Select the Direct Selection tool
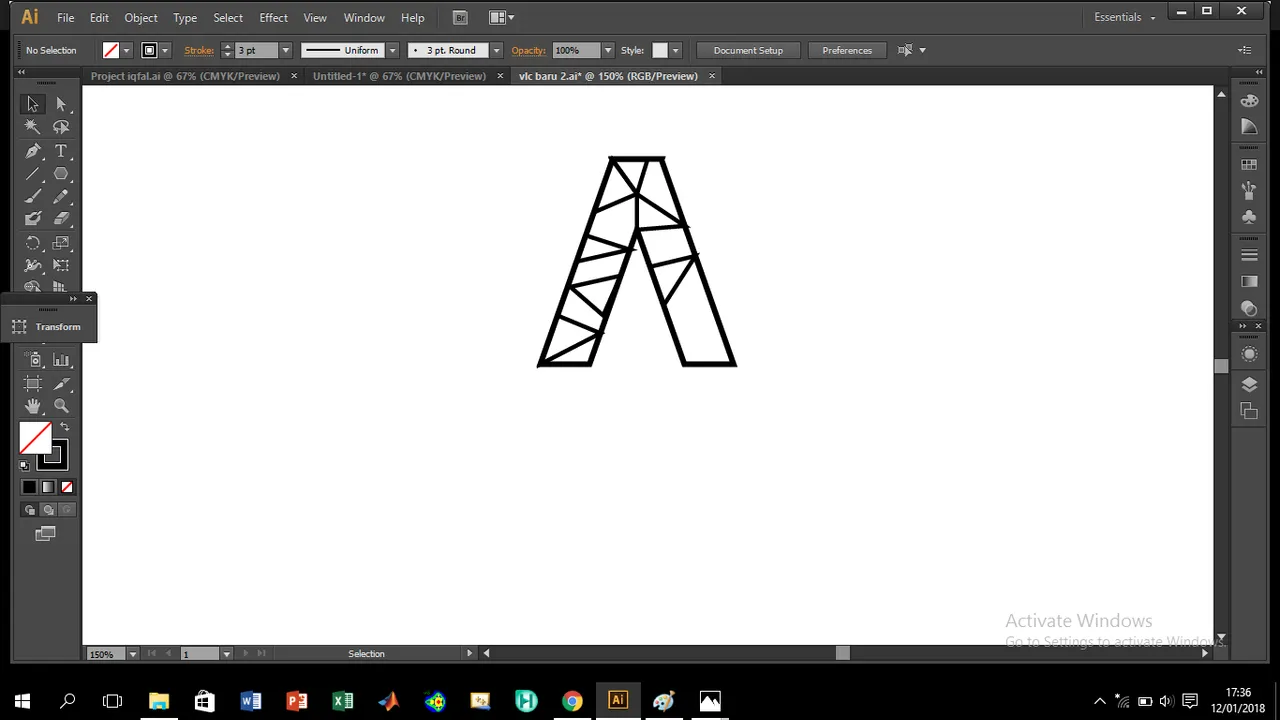The width and height of the screenshot is (1280, 720). (61, 104)
